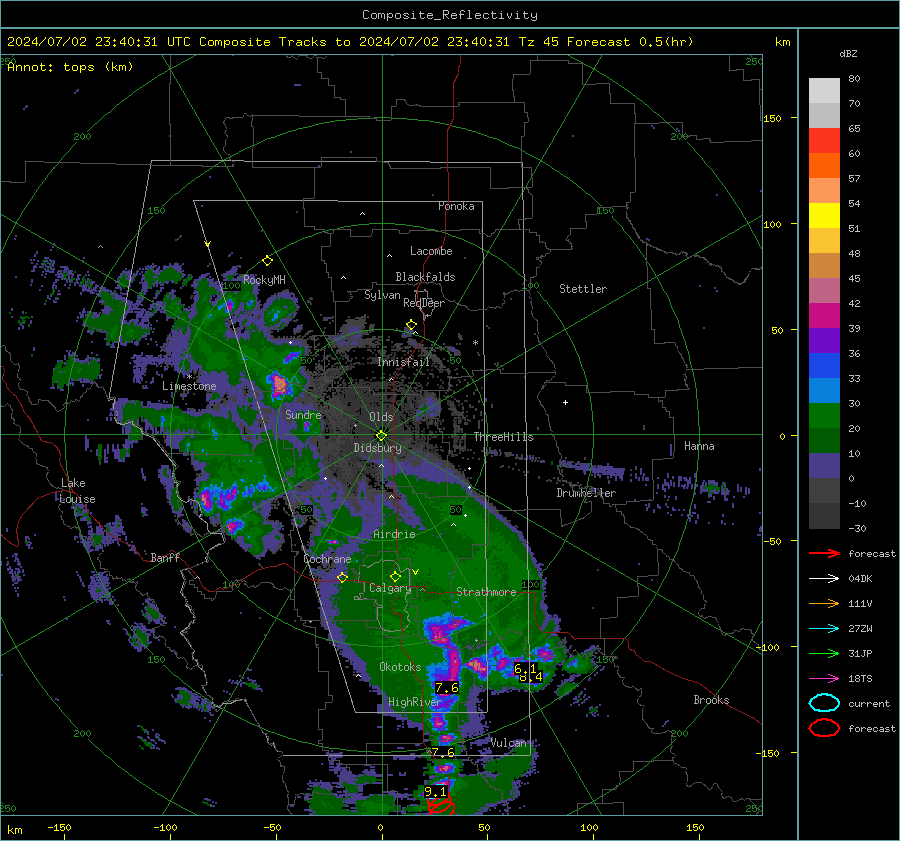Image resolution: width=900 pixels, height=841 pixels.
Task: Select the bright green 20-30 dBZ band
Action: click(824, 416)
